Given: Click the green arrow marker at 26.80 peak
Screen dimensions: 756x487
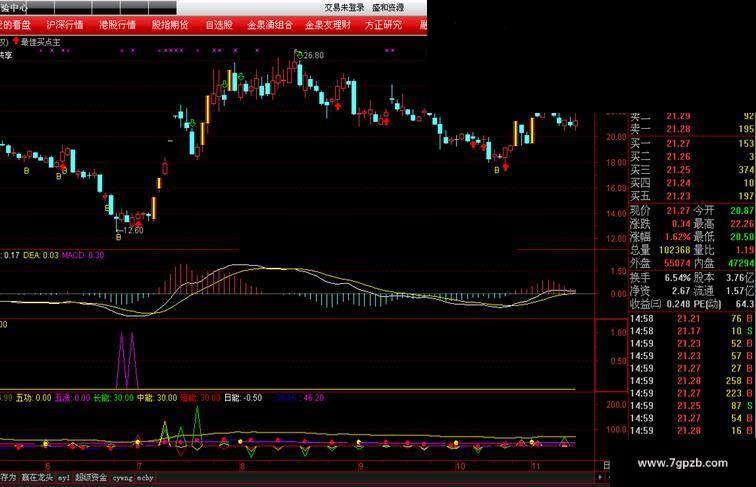Looking at the screenshot, I should (299, 55).
